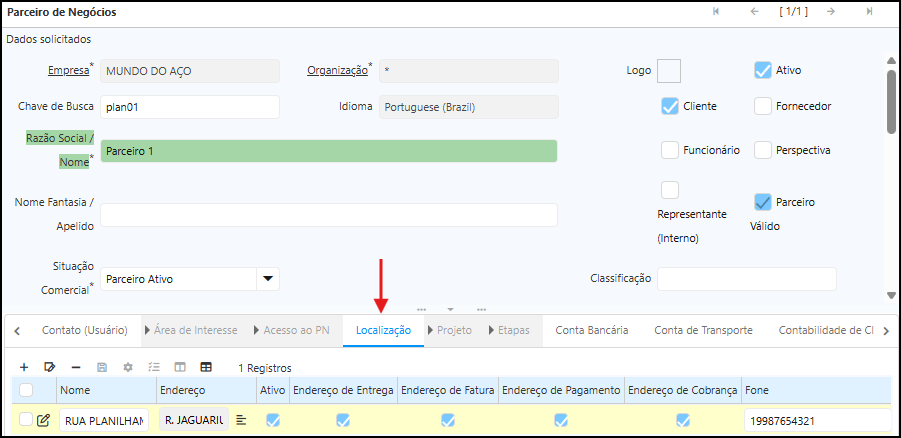Click the Organização field label link

[336, 71]
